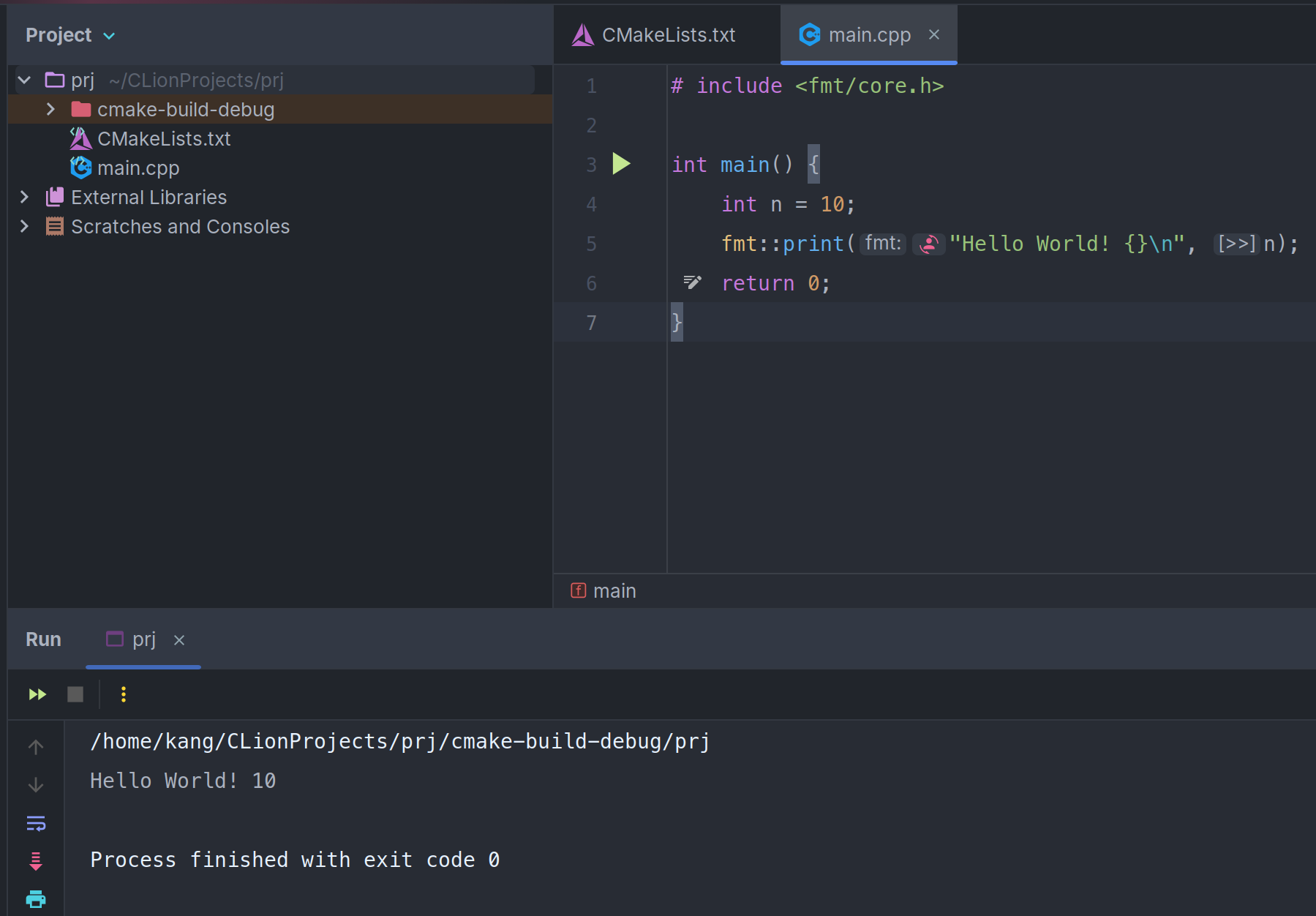This screenshot has height=916, width=1316.
Task: Click the fmt: parameter hint
Action: (x=883, y=243)
